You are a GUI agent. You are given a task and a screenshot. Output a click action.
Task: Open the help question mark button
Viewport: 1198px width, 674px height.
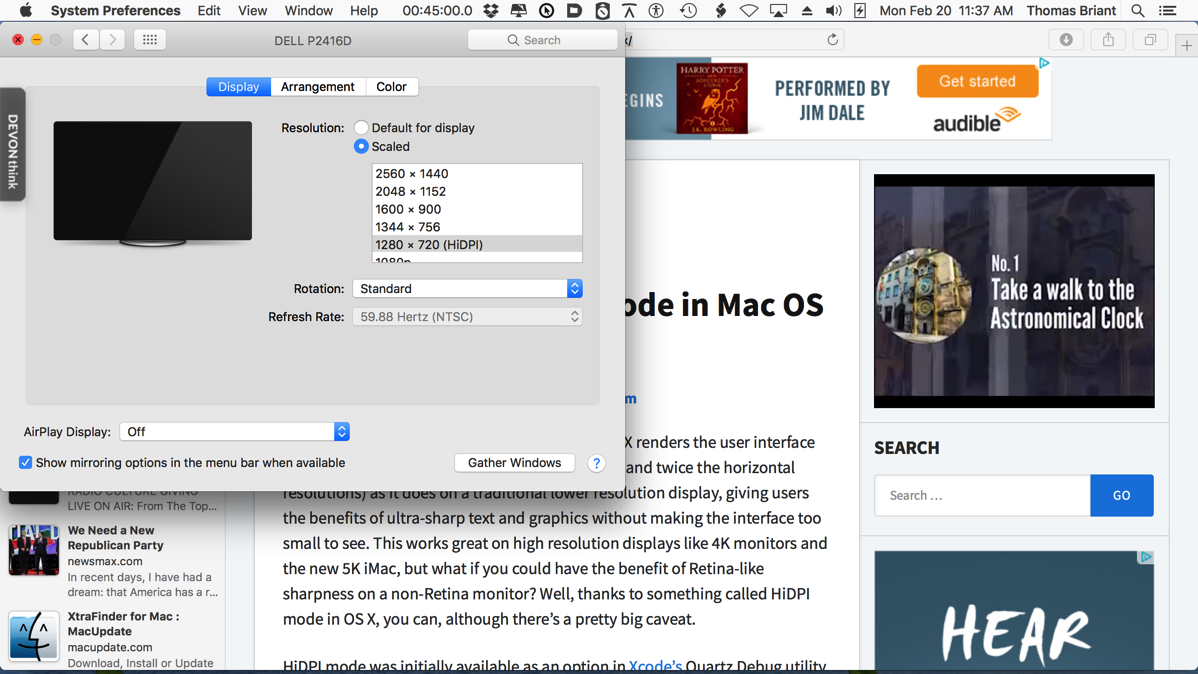pyautogui.click(x=596, y=463)
